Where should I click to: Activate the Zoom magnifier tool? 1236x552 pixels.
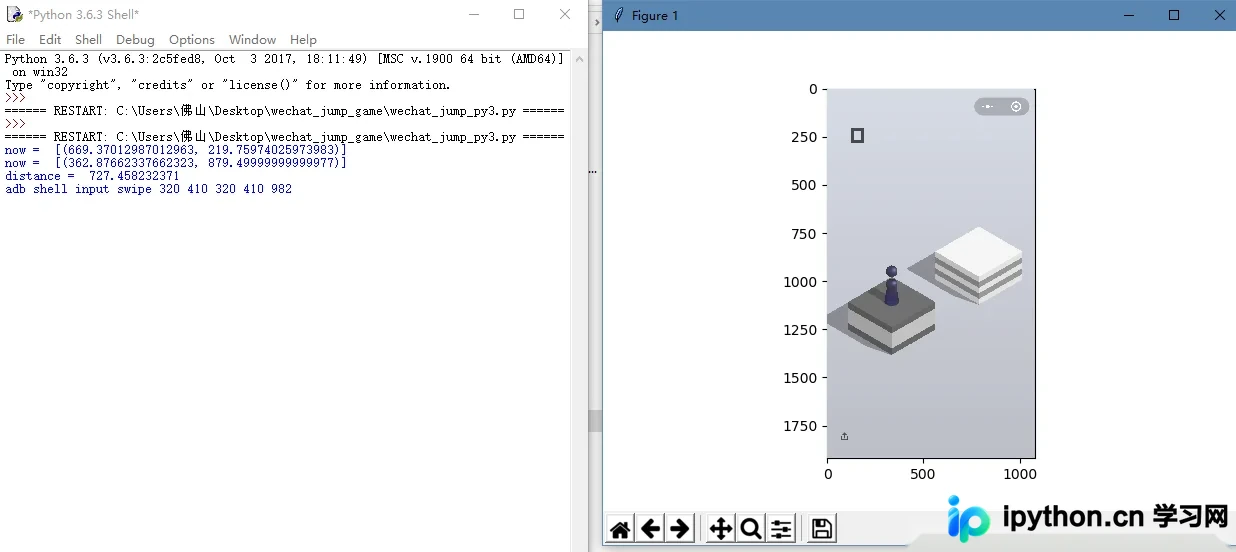[751, 529]
